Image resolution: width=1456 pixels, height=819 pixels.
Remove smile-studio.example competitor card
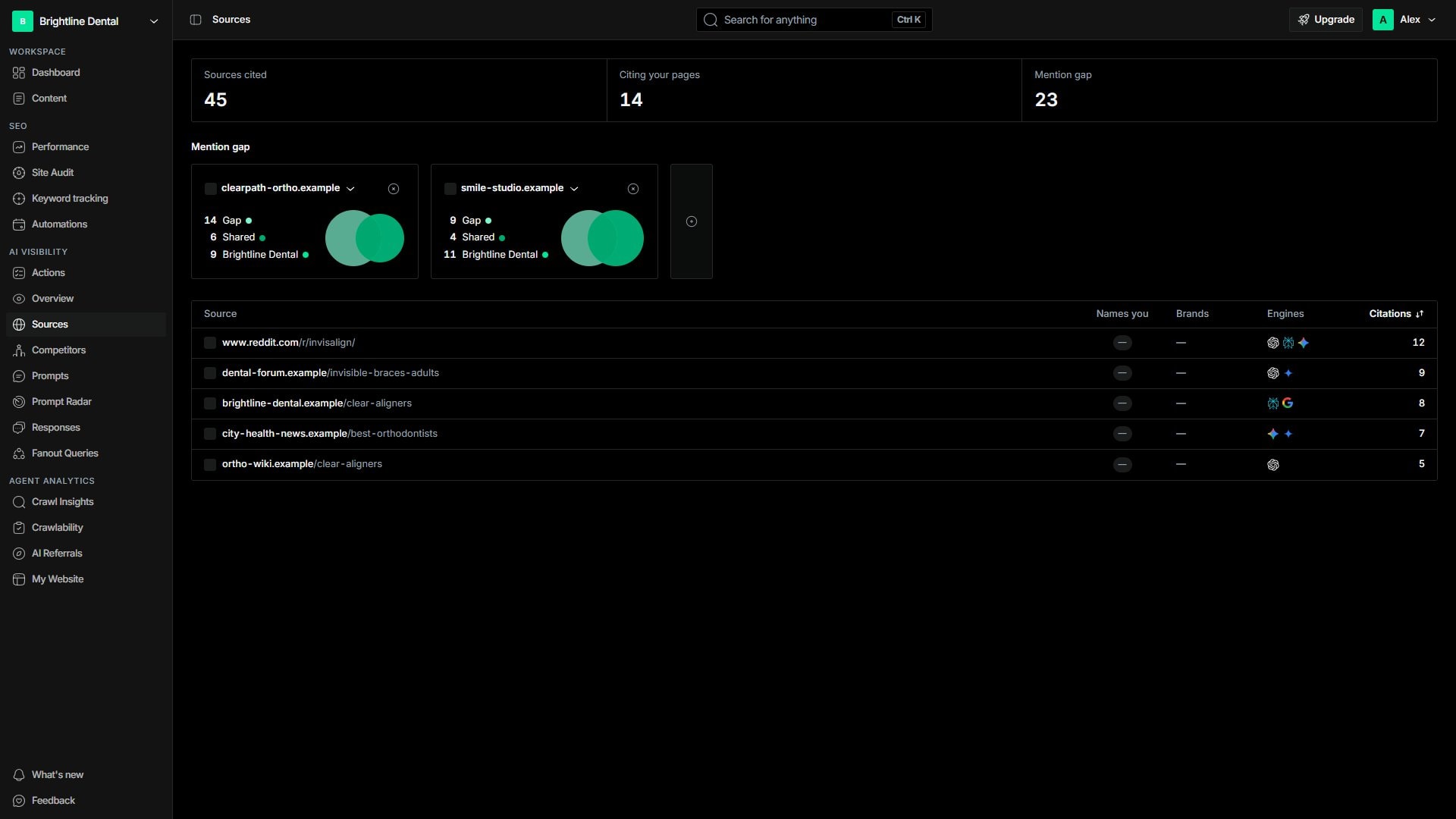pyautogui.click(x=633, y=189)
